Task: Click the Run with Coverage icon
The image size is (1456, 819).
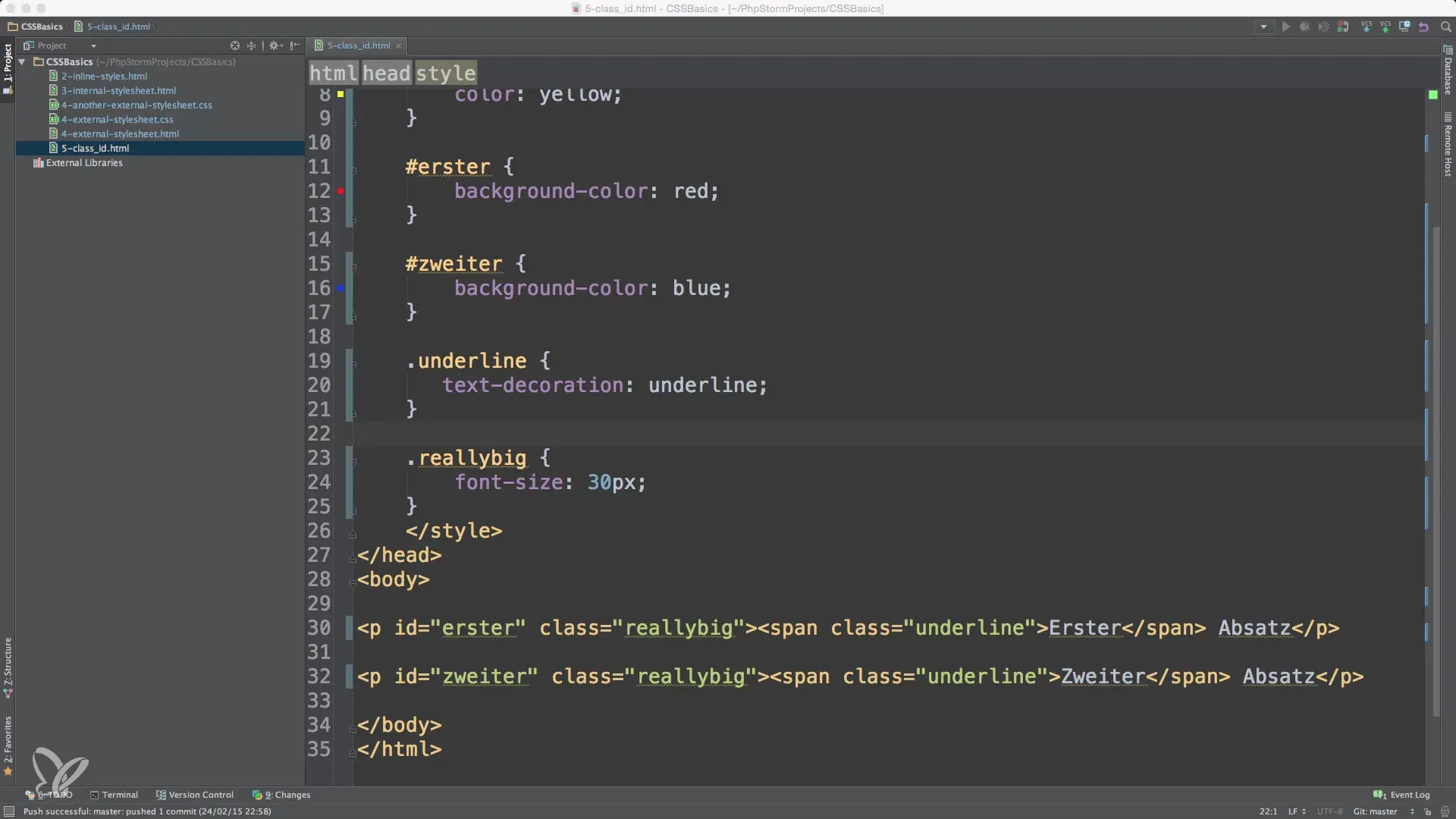Action: 1323,27
